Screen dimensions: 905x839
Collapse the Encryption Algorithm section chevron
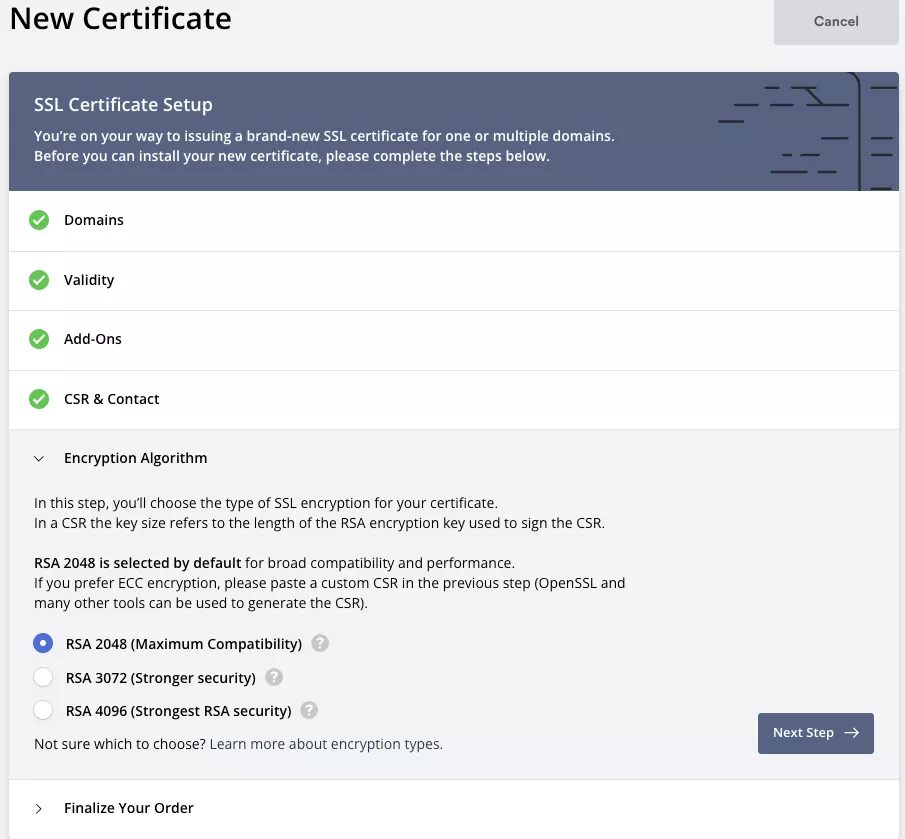[x=39, y=458]
